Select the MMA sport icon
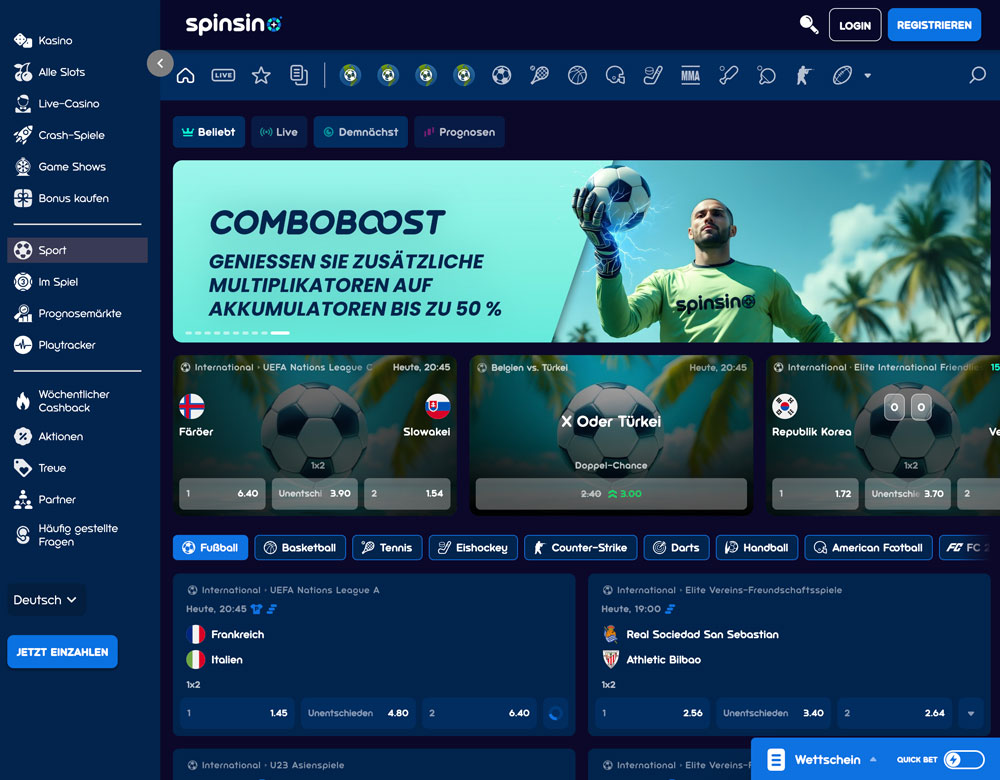Viewport: 1000px width, 780px height. [690, 75]
